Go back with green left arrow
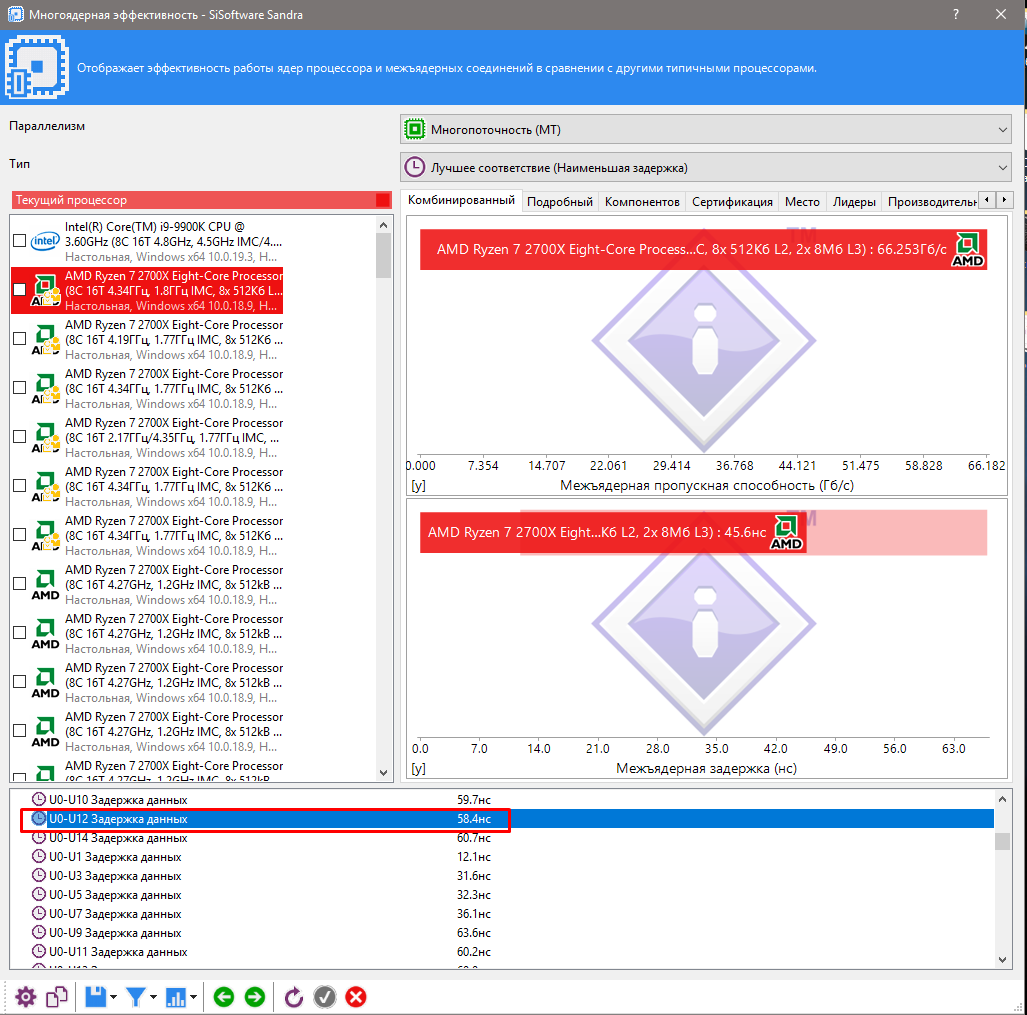 coord(224,997)
